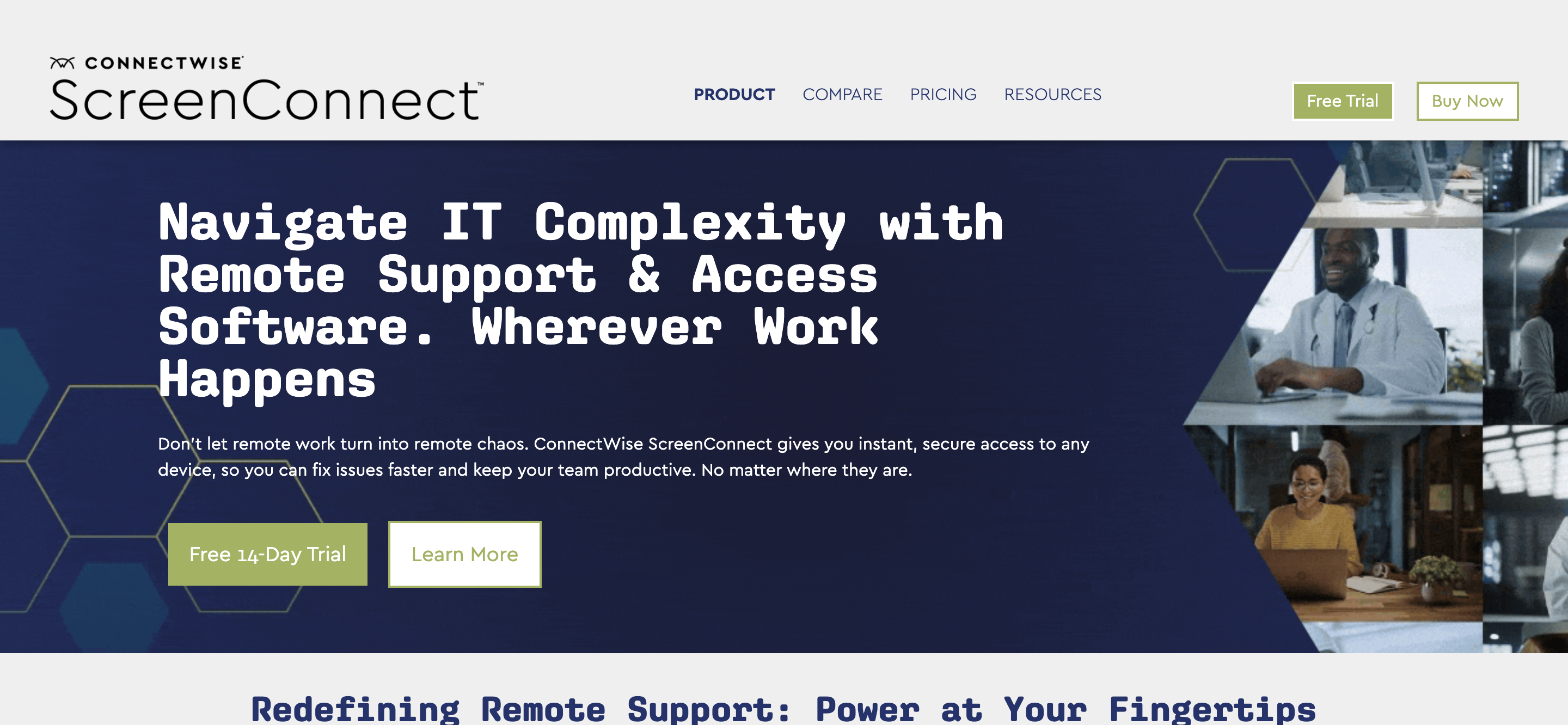
Task: Click the Free 14-Day Trial button
Action: [x=267, y=553]
